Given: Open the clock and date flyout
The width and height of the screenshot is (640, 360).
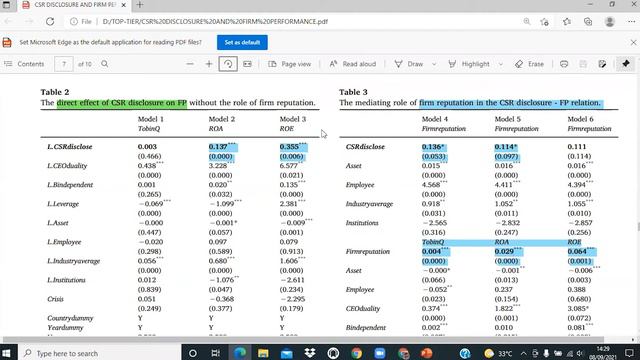Looking at the screenshot, I should (x=603, y=353).
